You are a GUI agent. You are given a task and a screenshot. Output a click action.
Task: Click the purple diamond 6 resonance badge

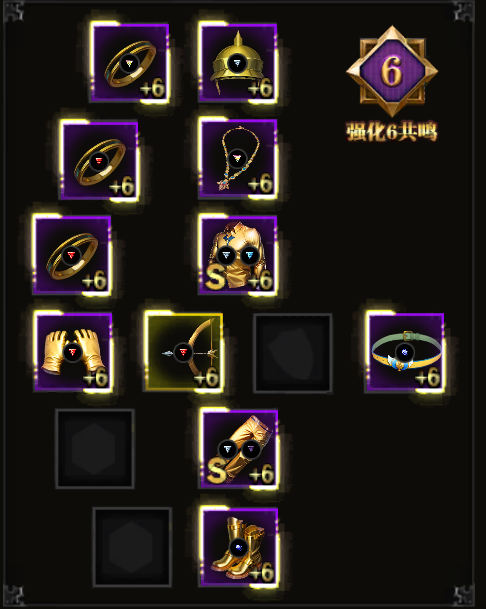[x=392, y=71]
